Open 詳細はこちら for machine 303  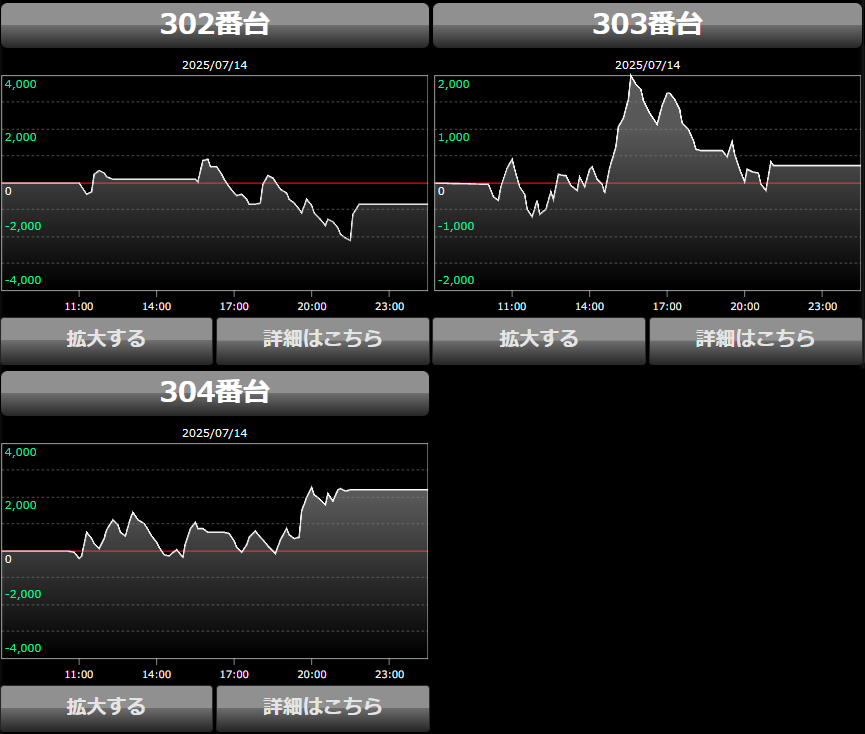click(756, 341)
